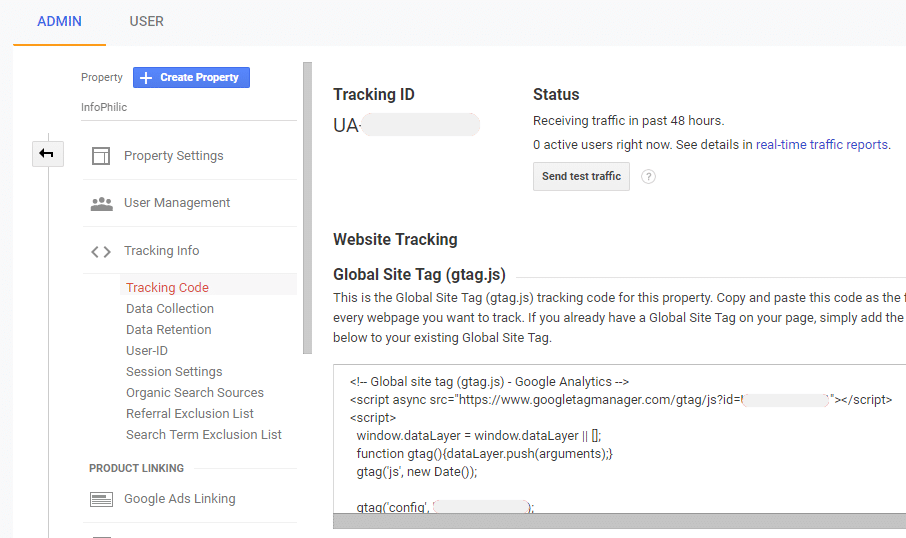Select Tracking Code submenu item
The height and width of the screenshot is (538, 906).
pyautogui.click(x=168, y=287)
